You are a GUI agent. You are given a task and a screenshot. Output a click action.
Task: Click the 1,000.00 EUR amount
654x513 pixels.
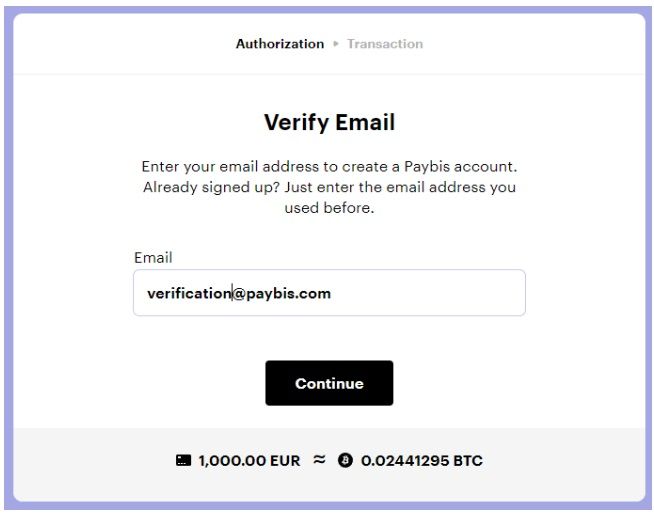point(249,461)
